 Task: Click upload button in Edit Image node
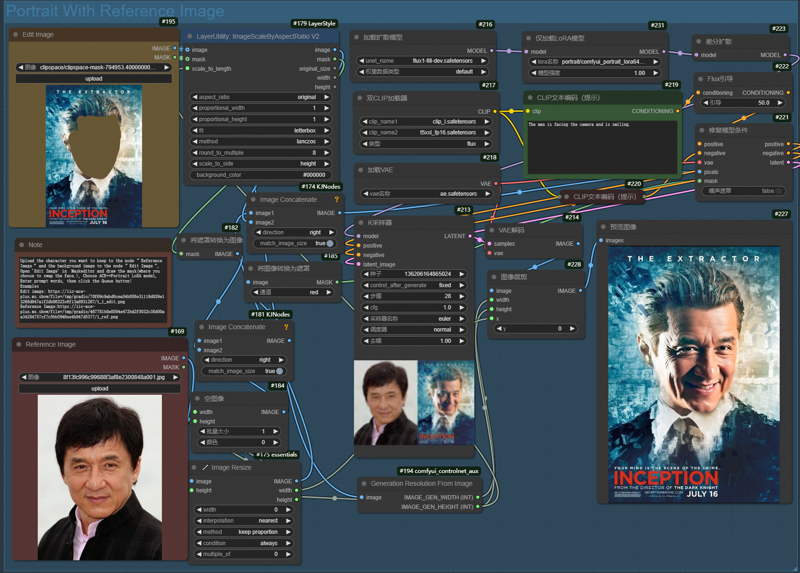[x=94, y=79]
